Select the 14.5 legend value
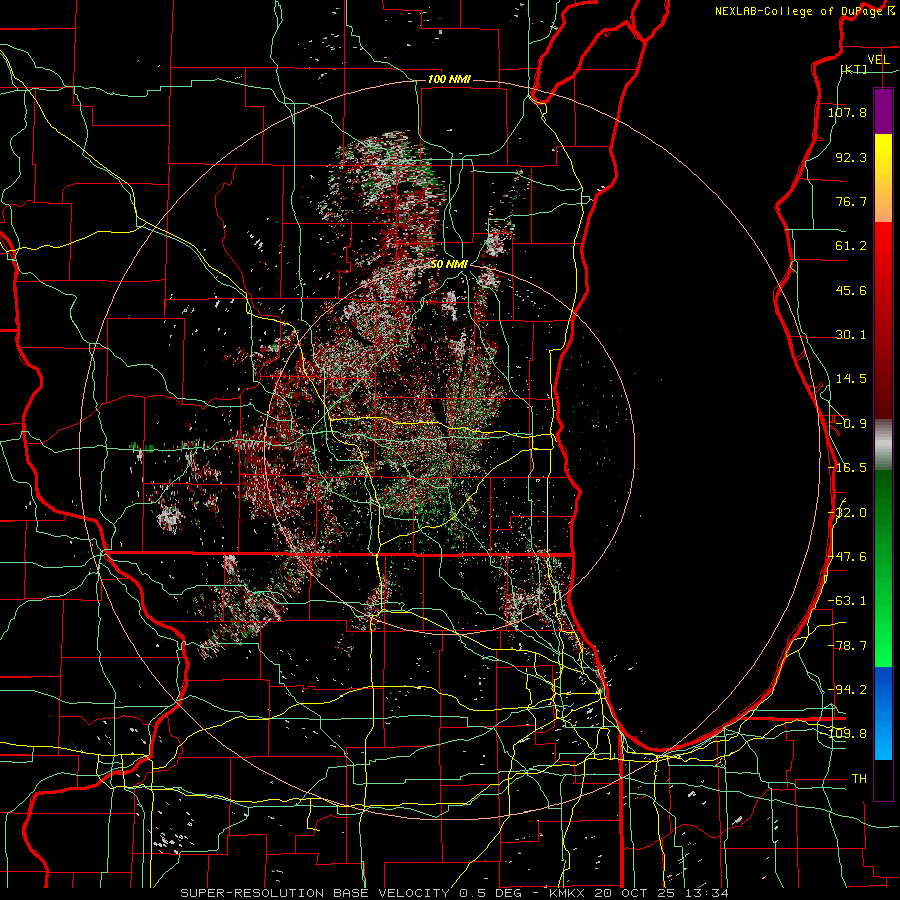The width and height of the screenshot is (900, 900). click(851, 379)
